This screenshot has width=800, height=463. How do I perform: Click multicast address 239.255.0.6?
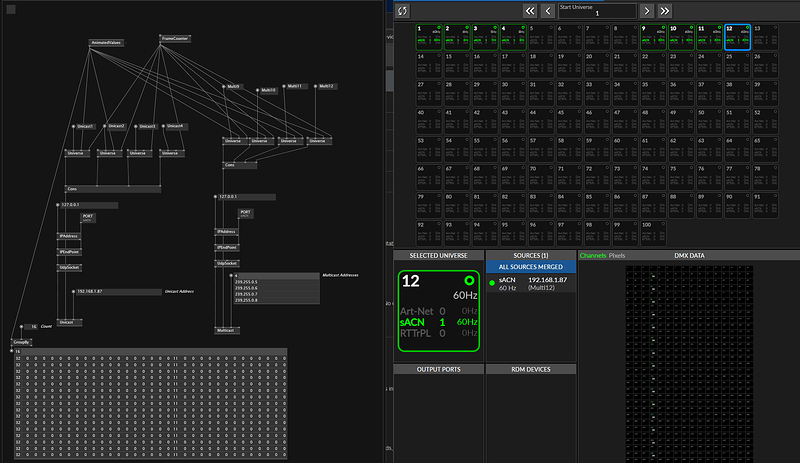(x=277, y=288)
